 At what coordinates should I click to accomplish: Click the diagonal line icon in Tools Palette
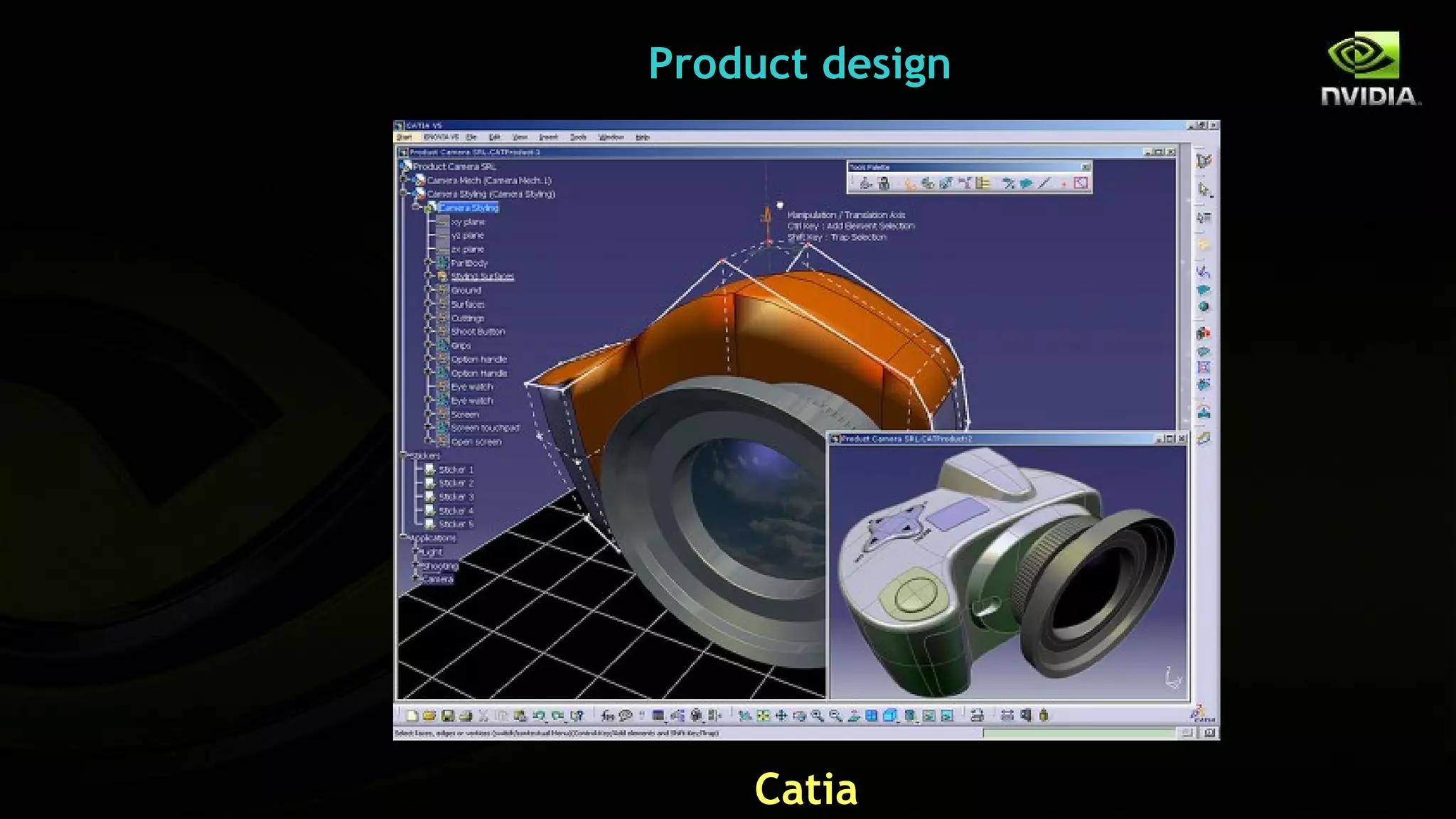1044,183
